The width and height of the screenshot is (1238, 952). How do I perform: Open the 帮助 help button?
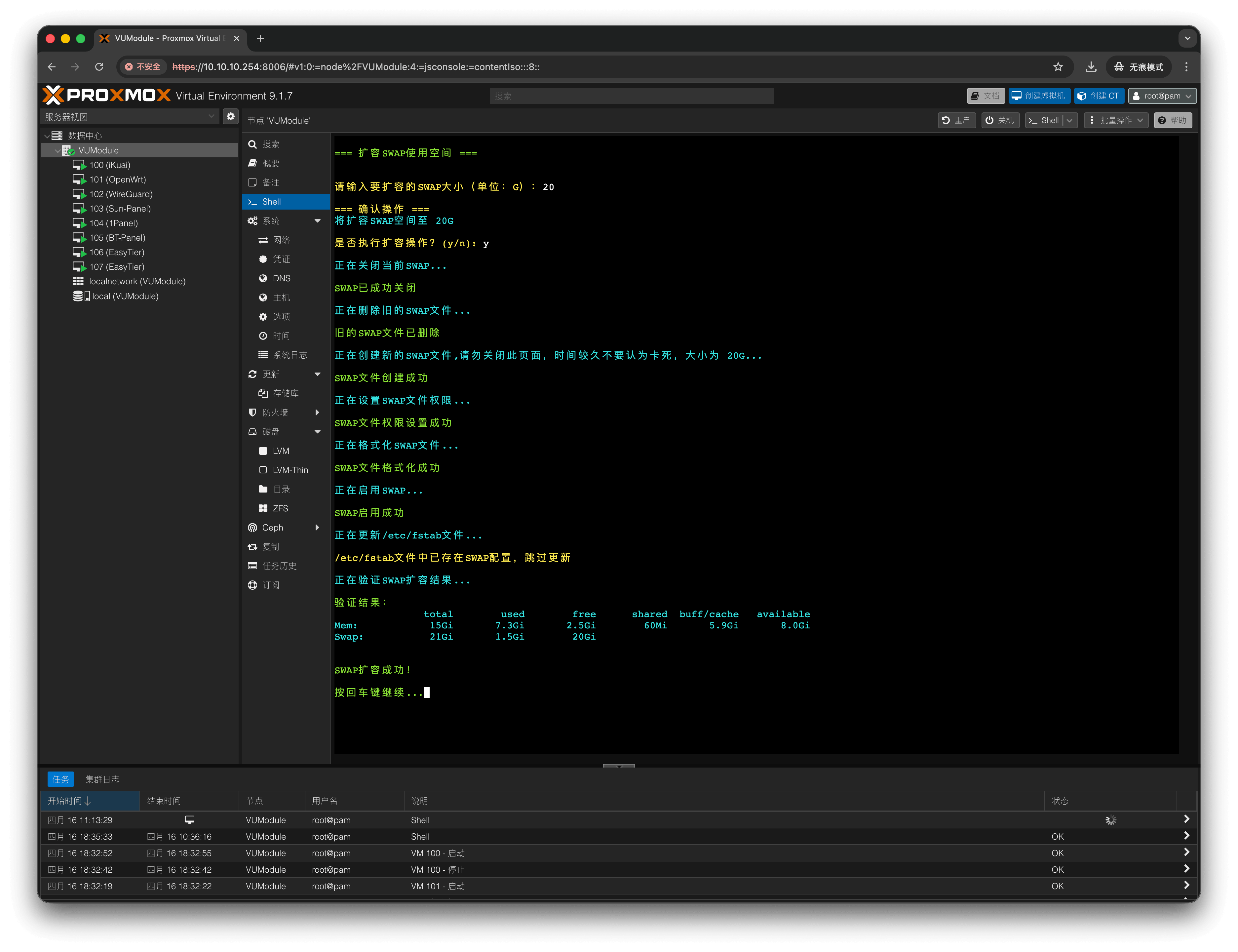1172,120
